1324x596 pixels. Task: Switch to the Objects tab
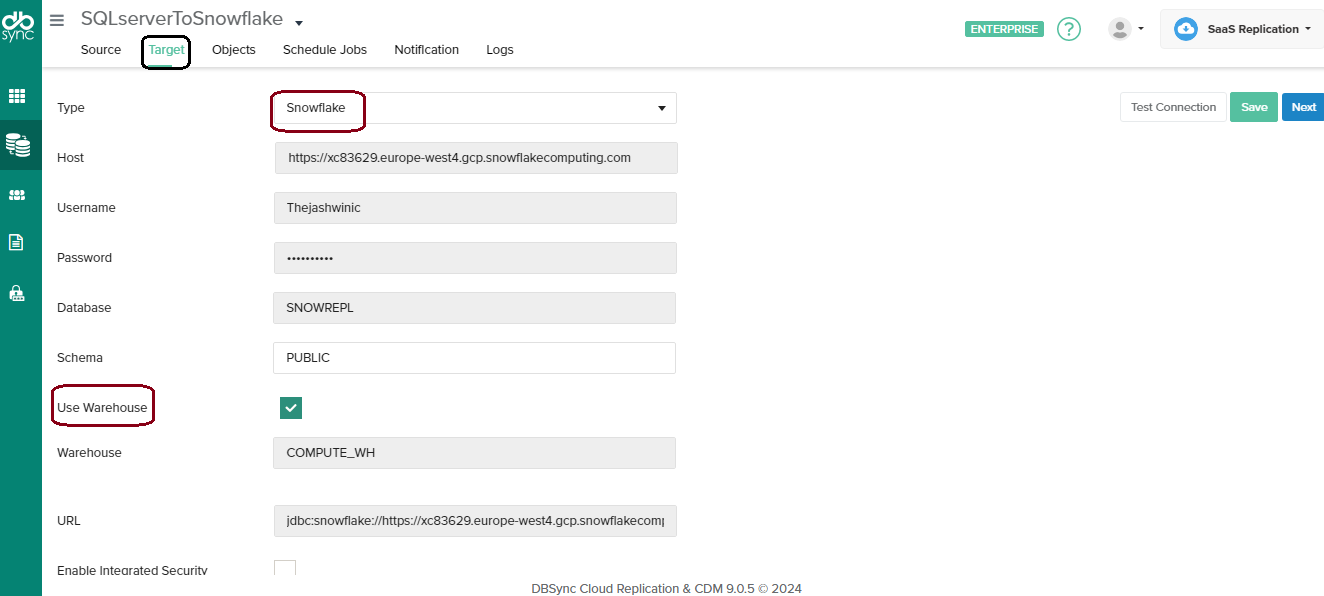click(233, 50)
